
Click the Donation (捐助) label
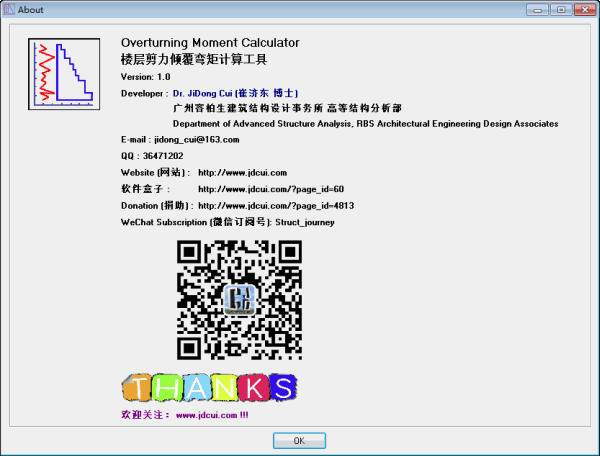[x=157, y=205]
